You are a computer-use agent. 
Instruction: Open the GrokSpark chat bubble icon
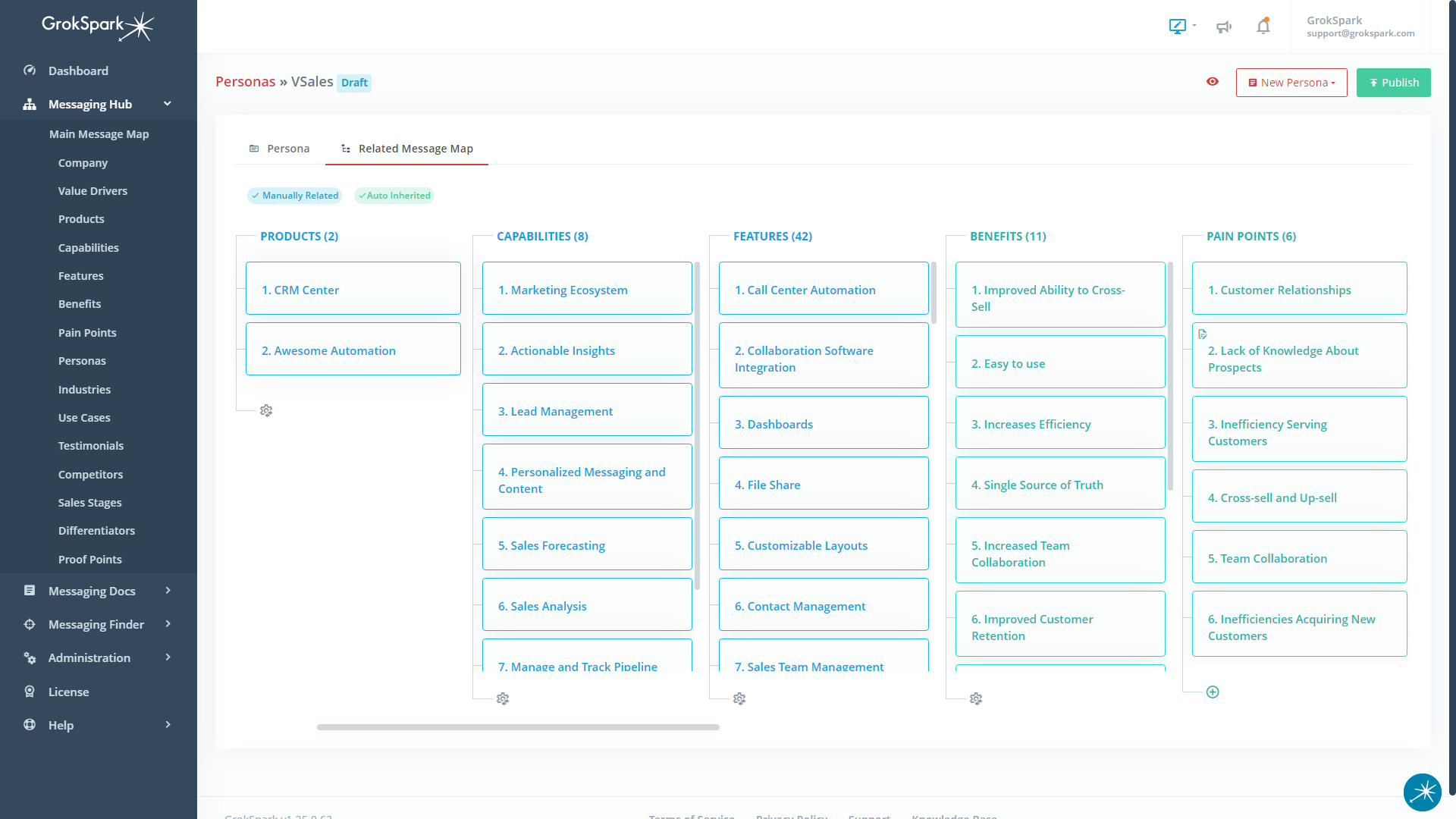point(1422,792)
